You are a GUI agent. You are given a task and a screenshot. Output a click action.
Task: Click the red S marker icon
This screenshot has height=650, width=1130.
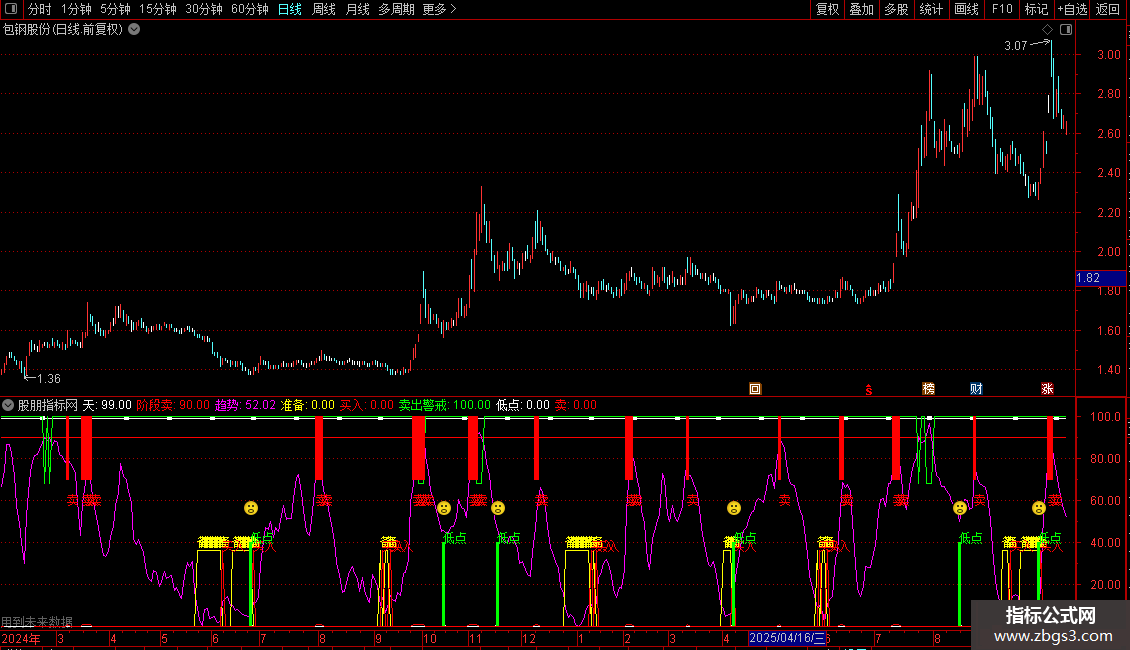[x=869, y=389]
